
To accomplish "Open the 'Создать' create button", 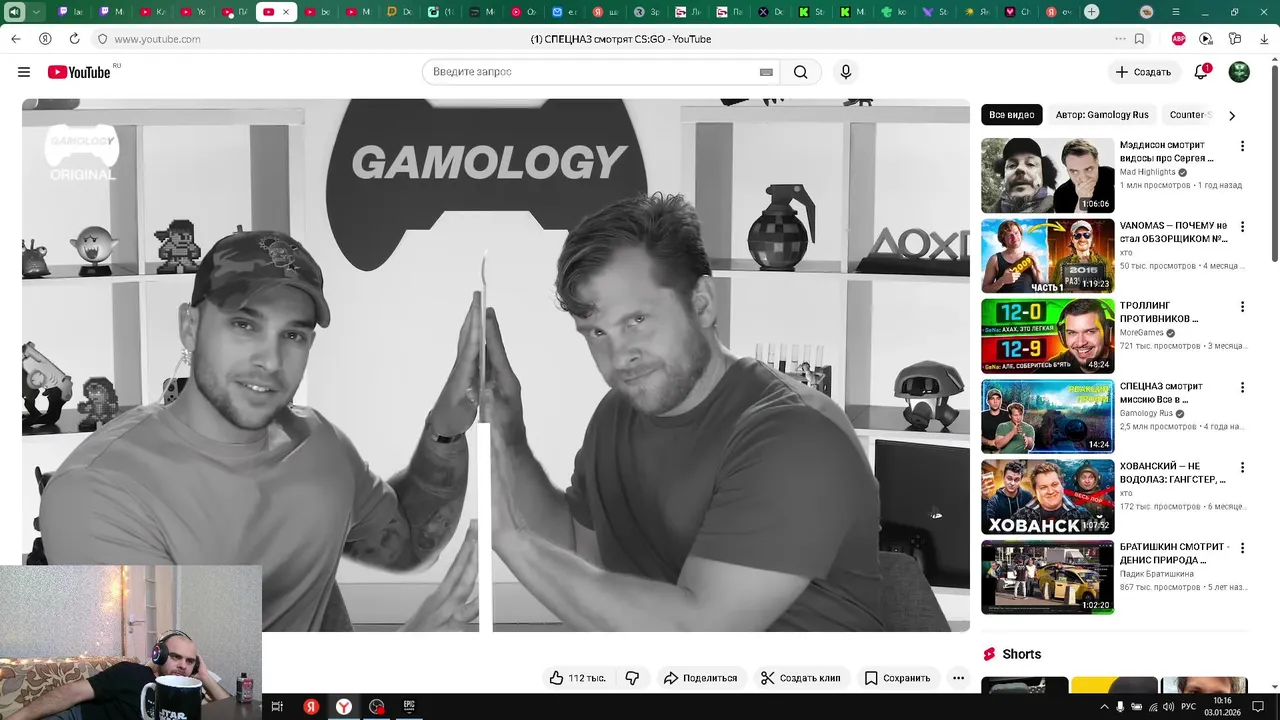I will click(1143, 72).
